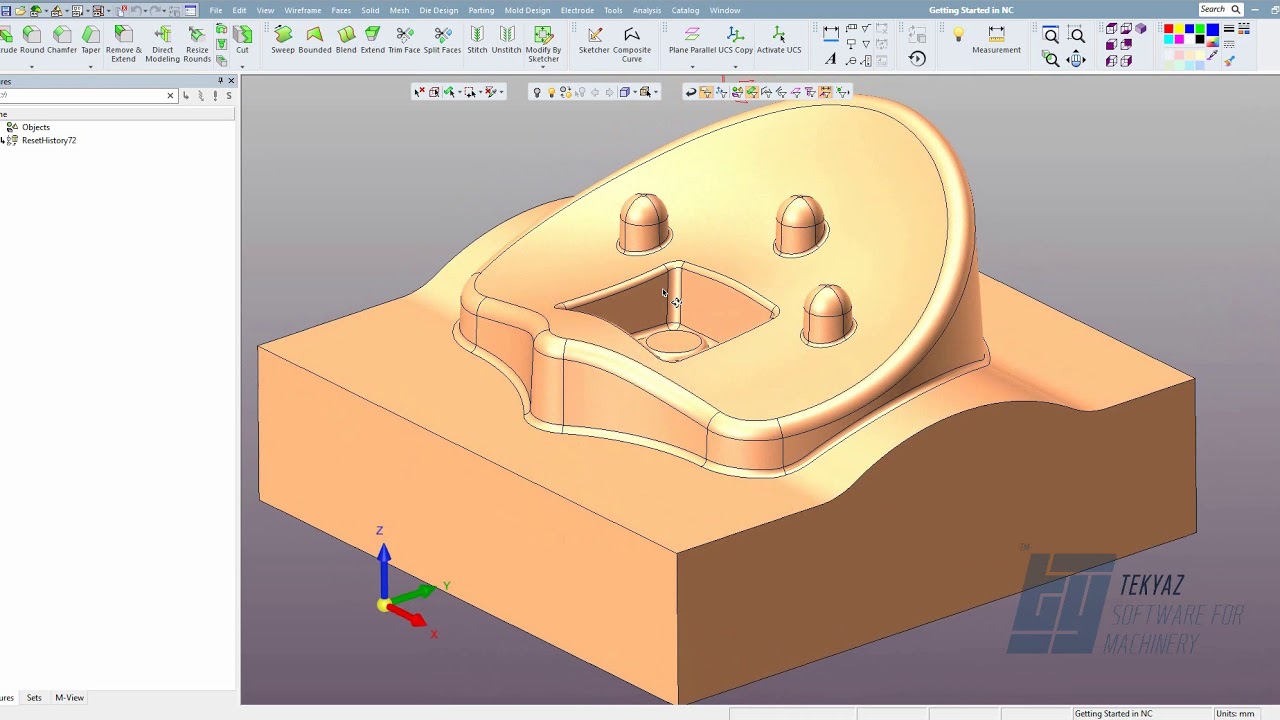Select the Bounded face tool

[315, 40]
